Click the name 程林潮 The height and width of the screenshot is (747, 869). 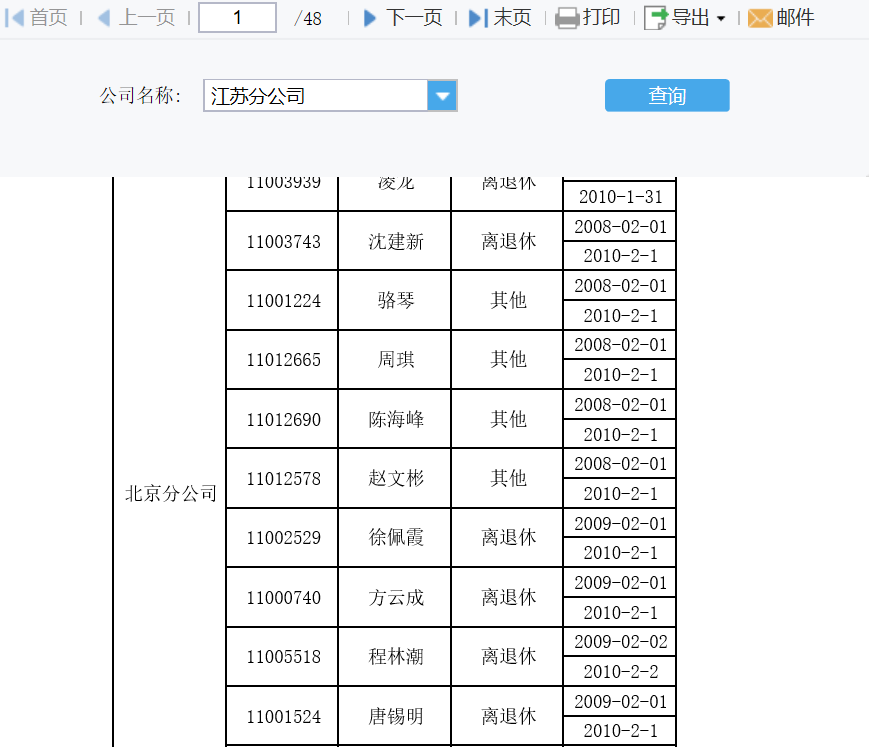[396, 657]
